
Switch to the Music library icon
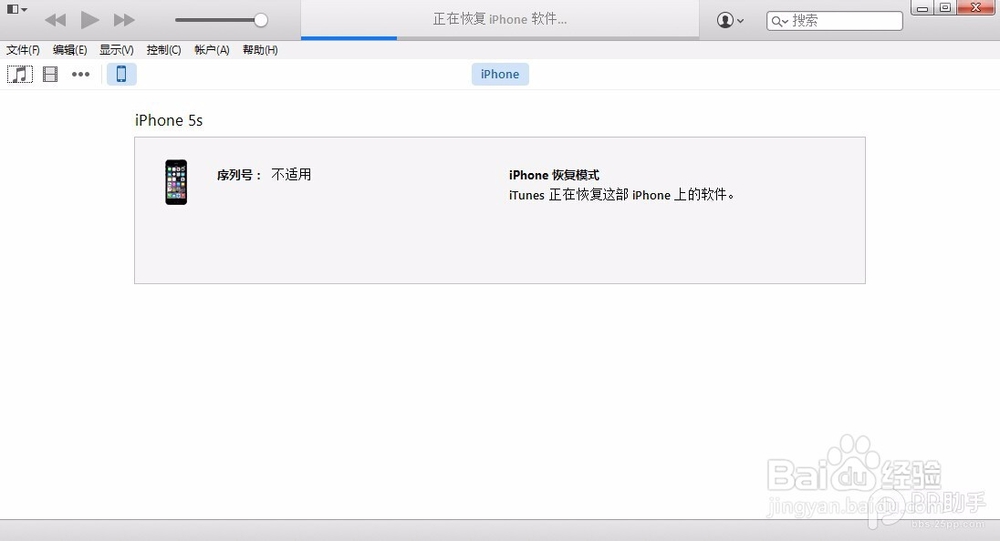[x=20, y=74]
